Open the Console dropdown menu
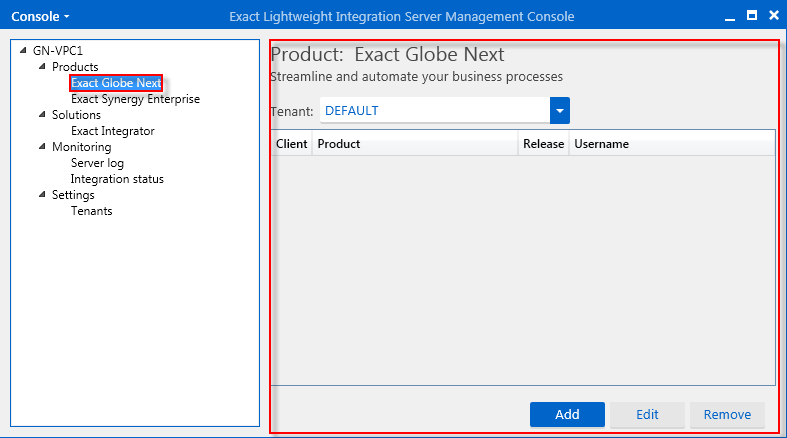The height and width of the screenshot is (438, 787). click(x=40, y=17)
